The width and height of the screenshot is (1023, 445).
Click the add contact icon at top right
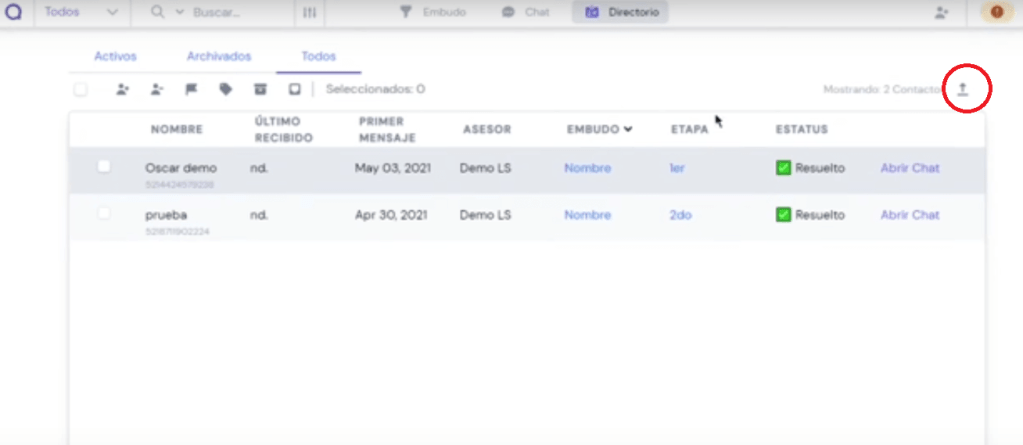click(x=941, y=12)
